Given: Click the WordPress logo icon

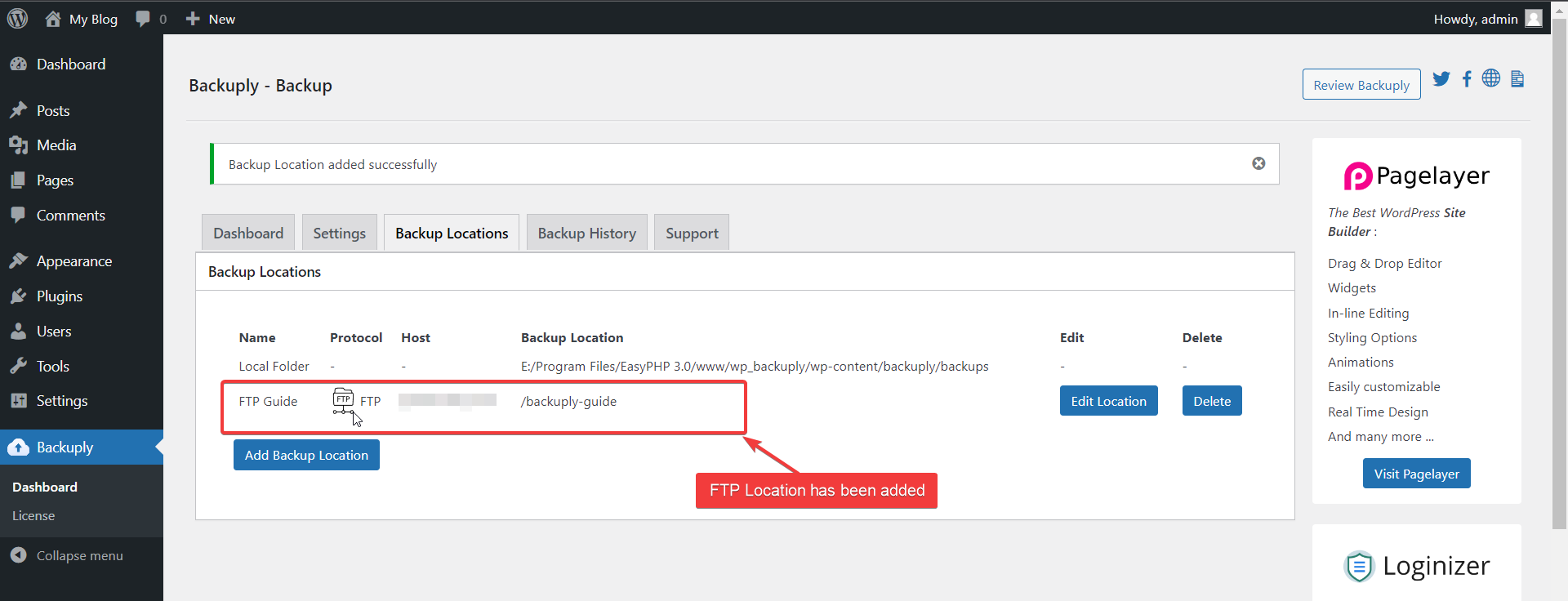Looking at the screenshot, I should pyautogui.click(x=17, y=18).
